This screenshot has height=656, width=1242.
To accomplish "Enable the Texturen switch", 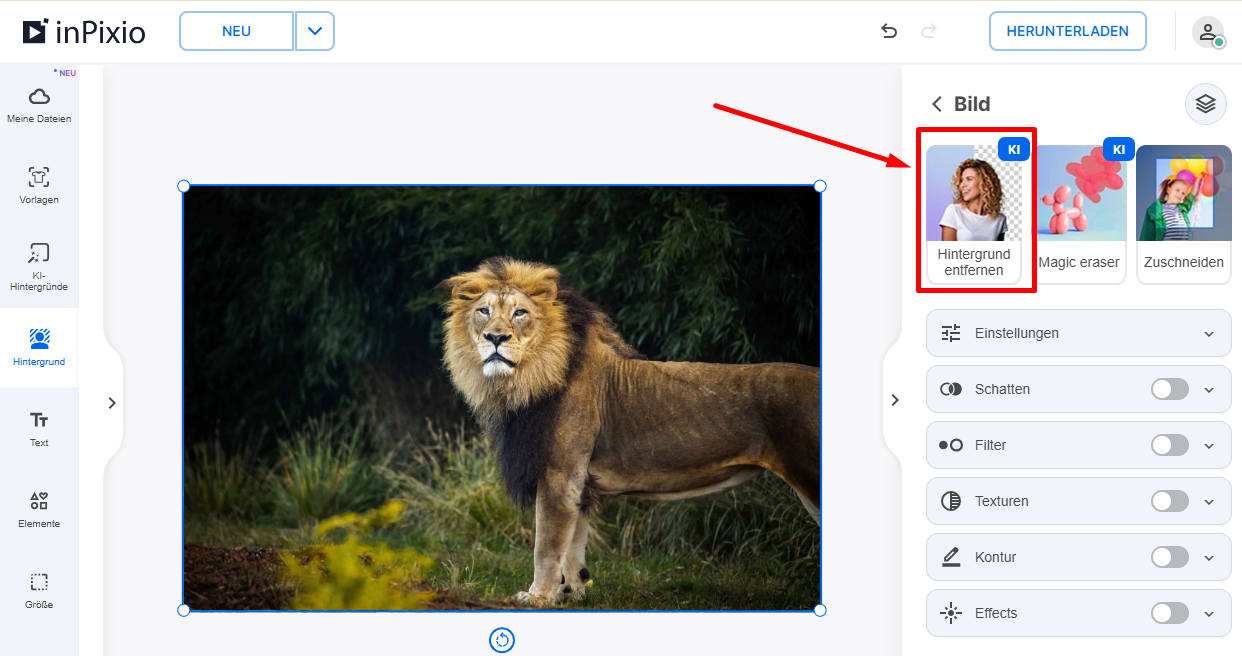I will [1170, 501].
